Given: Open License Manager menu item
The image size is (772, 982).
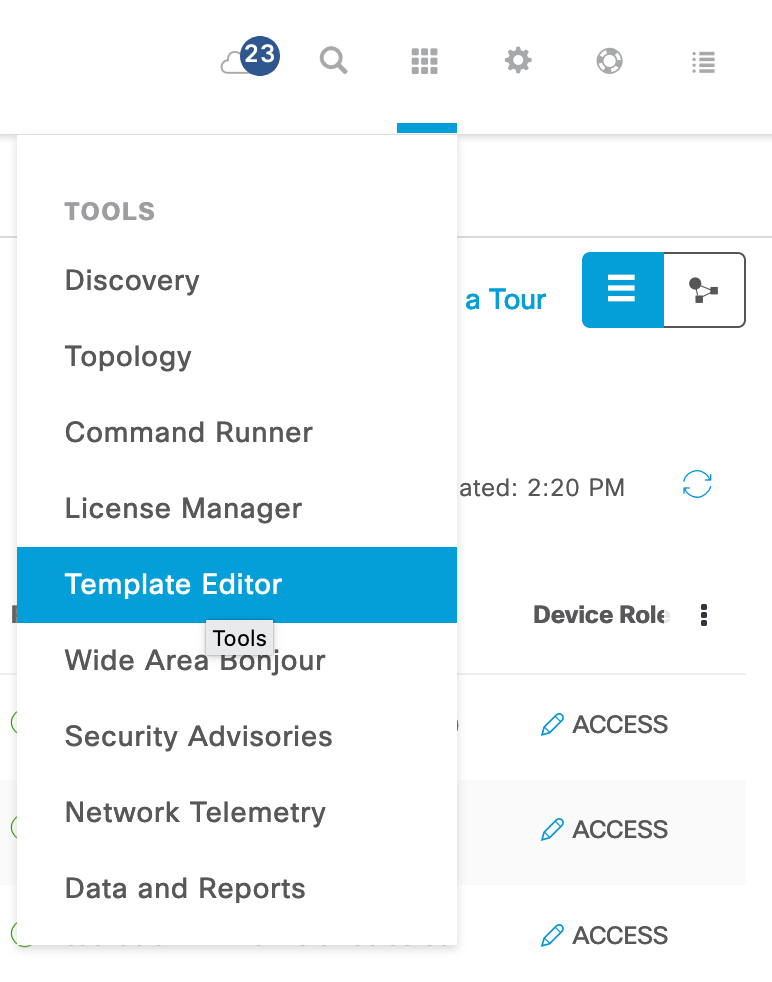Looking at the screenshot, I should coord(237,508).
